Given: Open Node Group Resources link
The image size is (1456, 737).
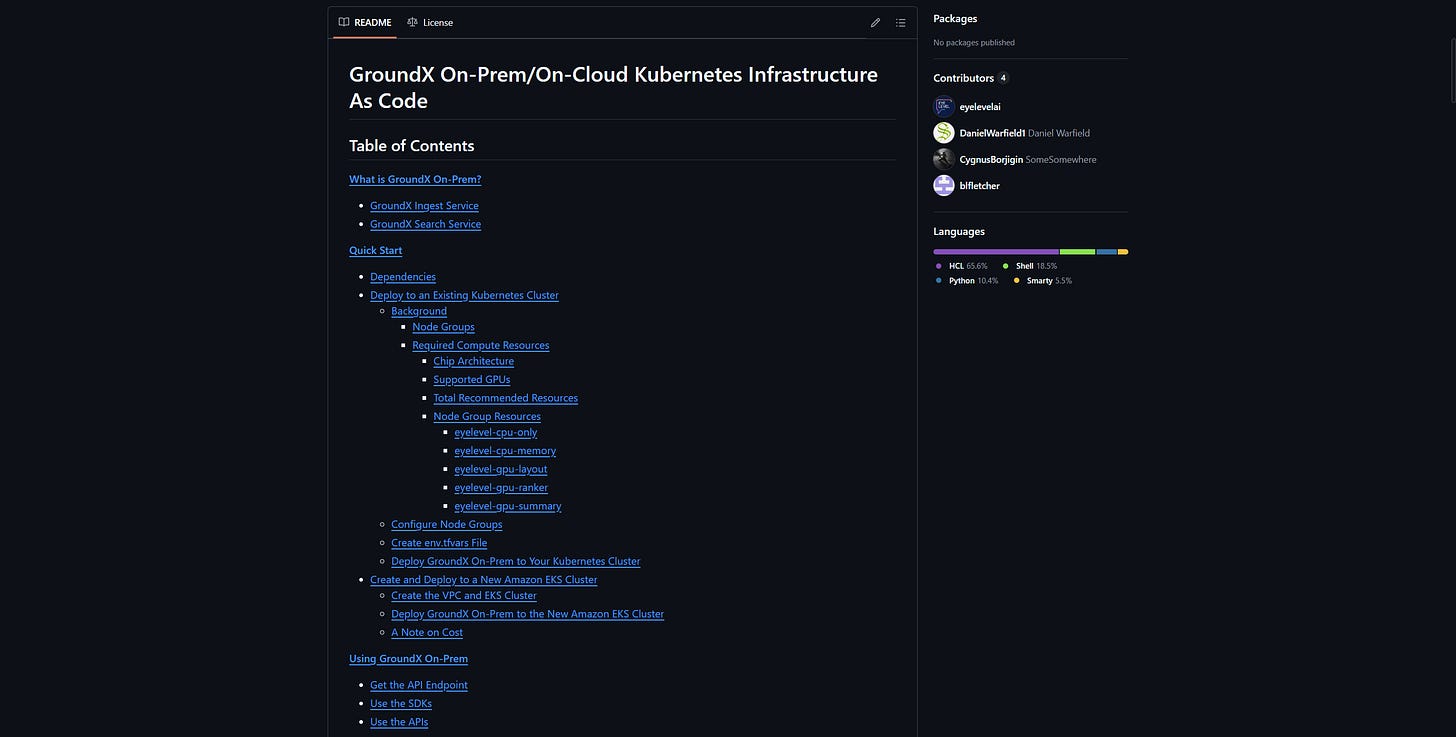Looking at the screenshot, I should [487, 417].
